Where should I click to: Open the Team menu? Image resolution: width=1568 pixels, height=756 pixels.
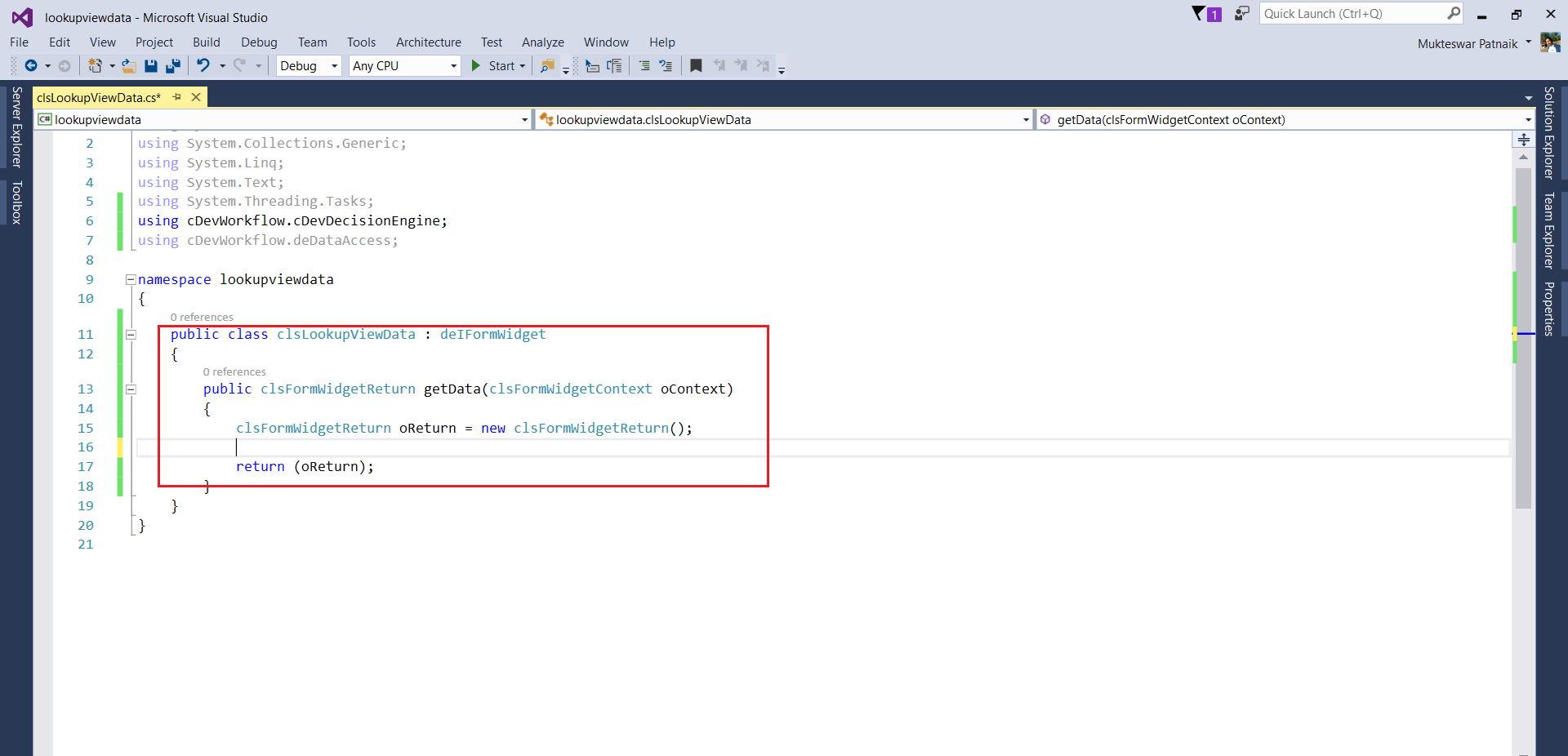click(312, 42)
